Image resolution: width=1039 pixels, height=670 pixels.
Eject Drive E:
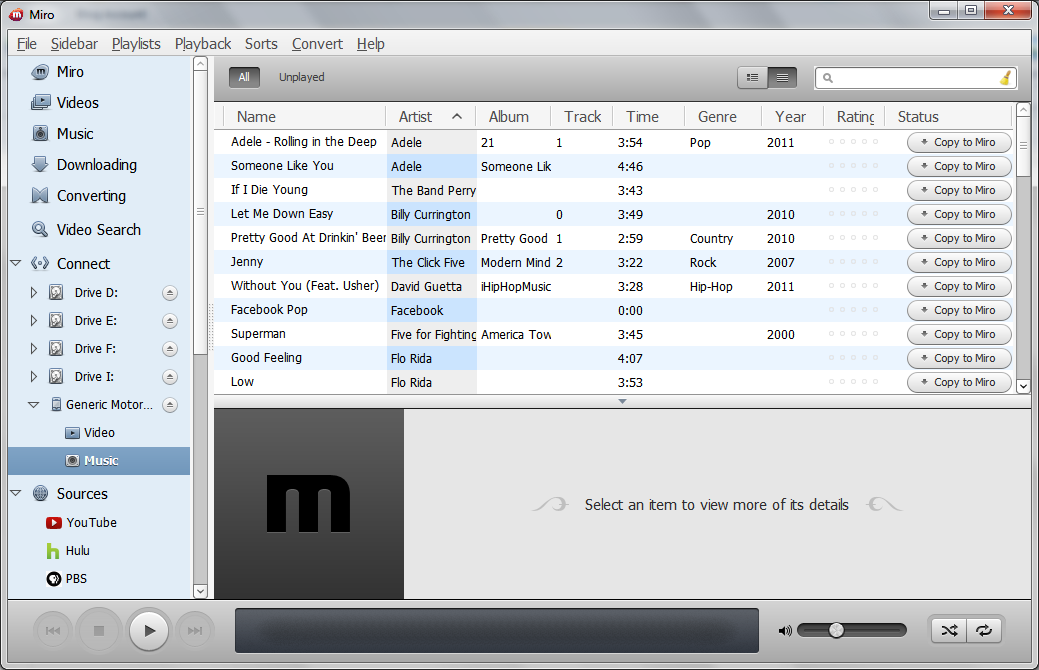click(170, 321)
